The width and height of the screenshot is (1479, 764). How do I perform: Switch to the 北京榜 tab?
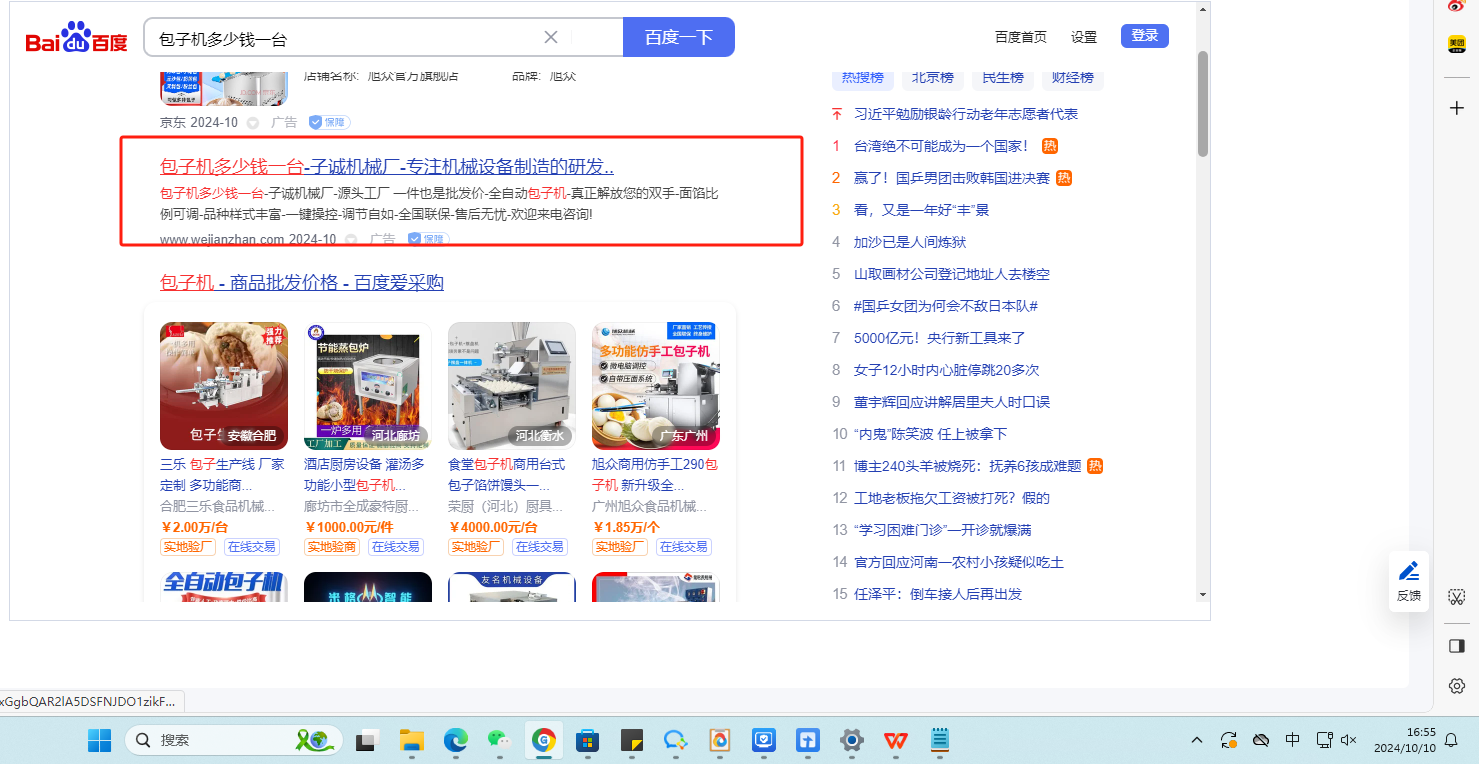point(932,77)
